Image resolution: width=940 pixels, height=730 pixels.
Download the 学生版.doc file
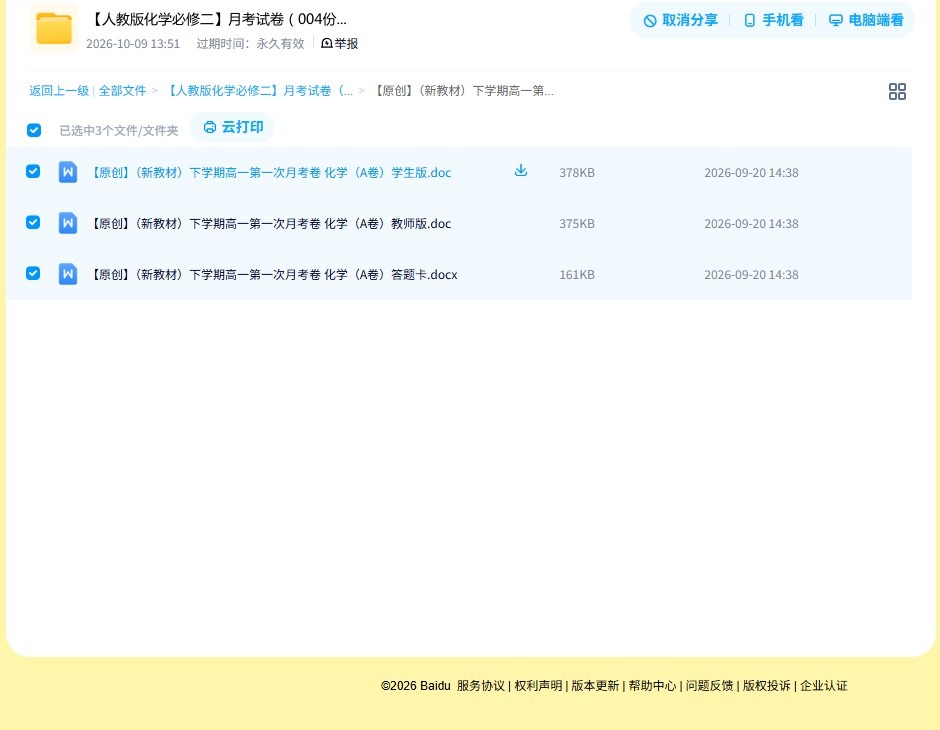click(521, 171)
